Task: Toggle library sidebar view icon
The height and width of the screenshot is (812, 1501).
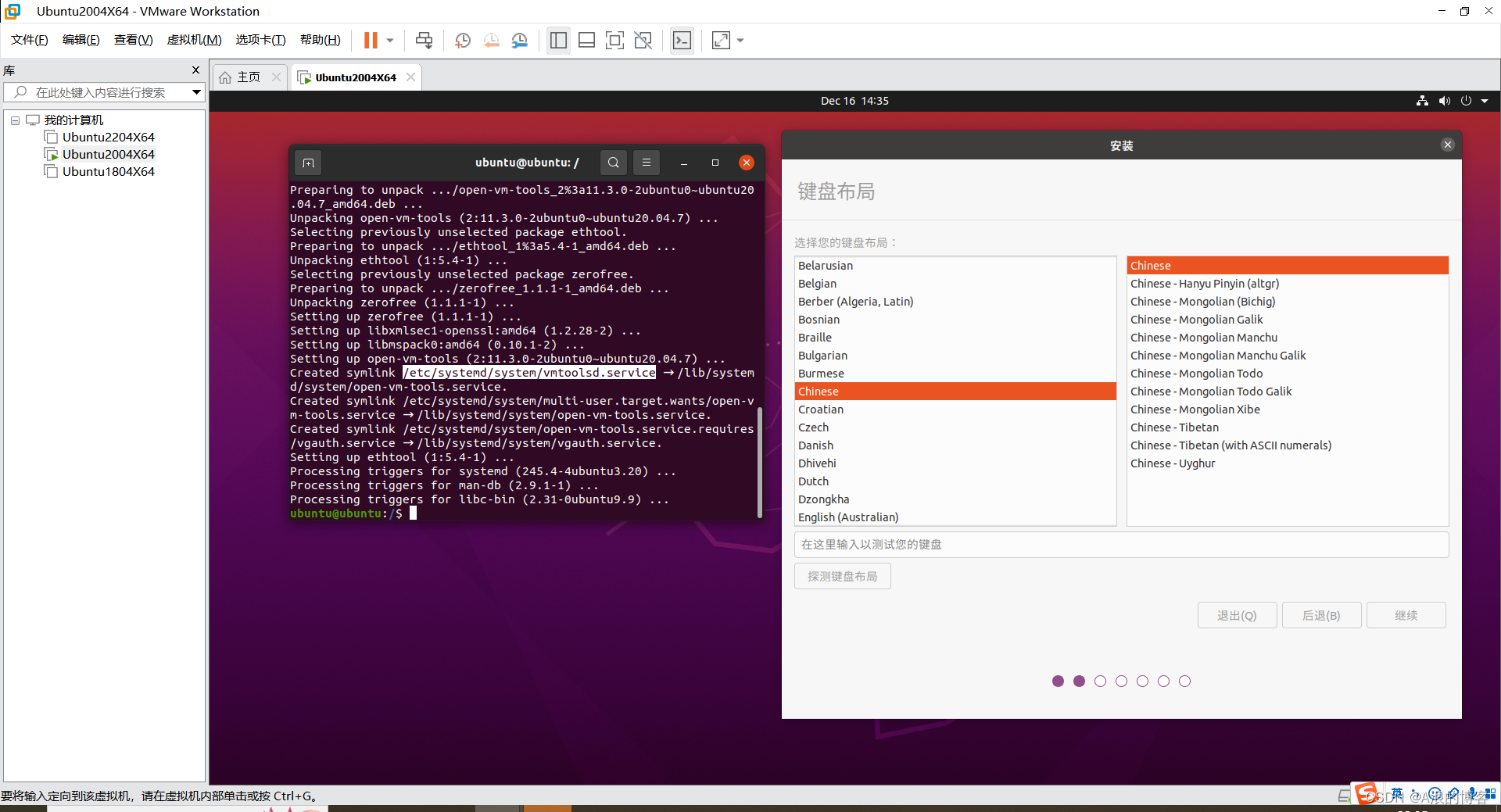Action: (558, 40)
